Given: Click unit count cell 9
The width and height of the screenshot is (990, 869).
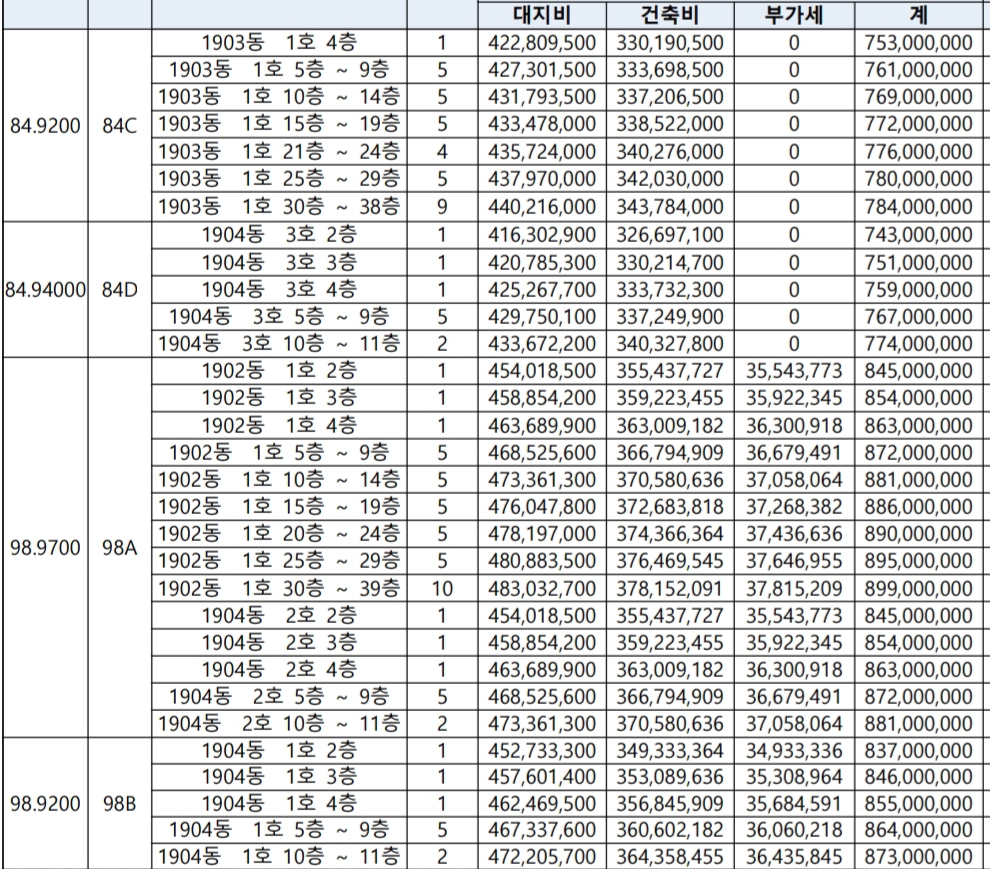Looking at the screenshot, I should [x=442, y=207].
